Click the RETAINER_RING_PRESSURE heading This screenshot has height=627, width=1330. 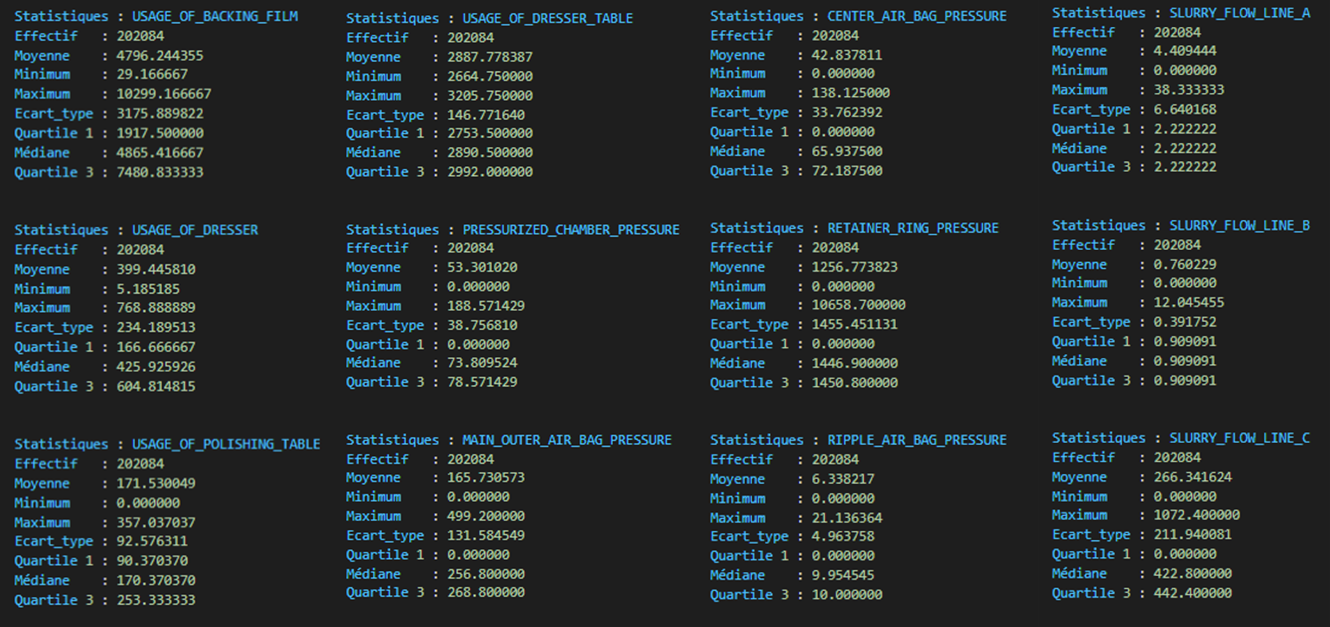(912, 228)
